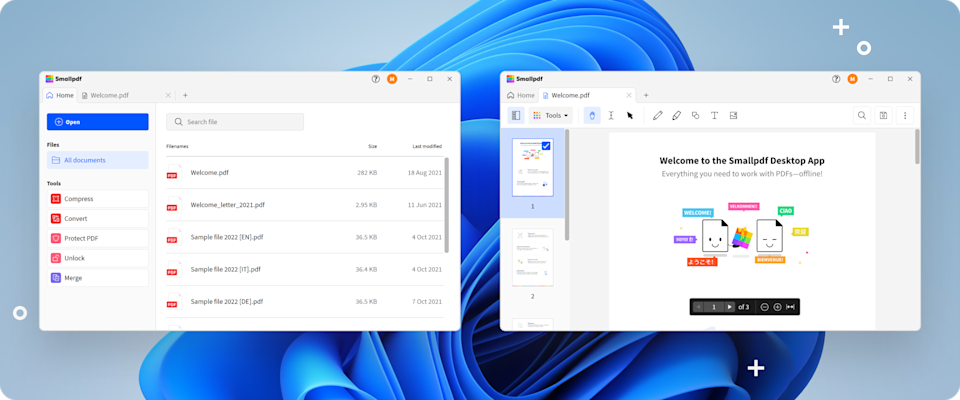Click the page number field showing 1
This screenshot has width=960, height=400.
click(x=714, y=307)
